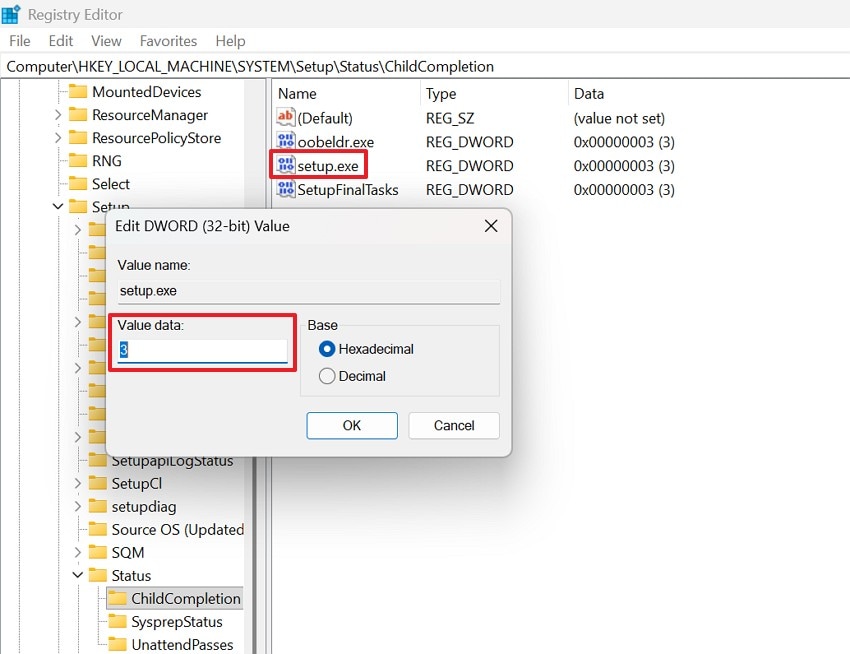Collapse the Status key
Viewport: 850px width, 654px height.
coord(78,575)
